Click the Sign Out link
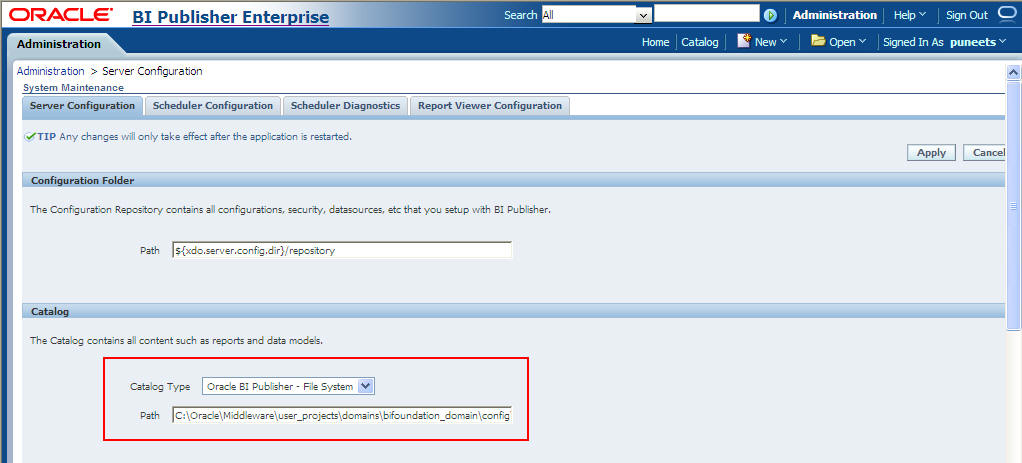This screenshot has height=463, width=1022. coord(967,15)
